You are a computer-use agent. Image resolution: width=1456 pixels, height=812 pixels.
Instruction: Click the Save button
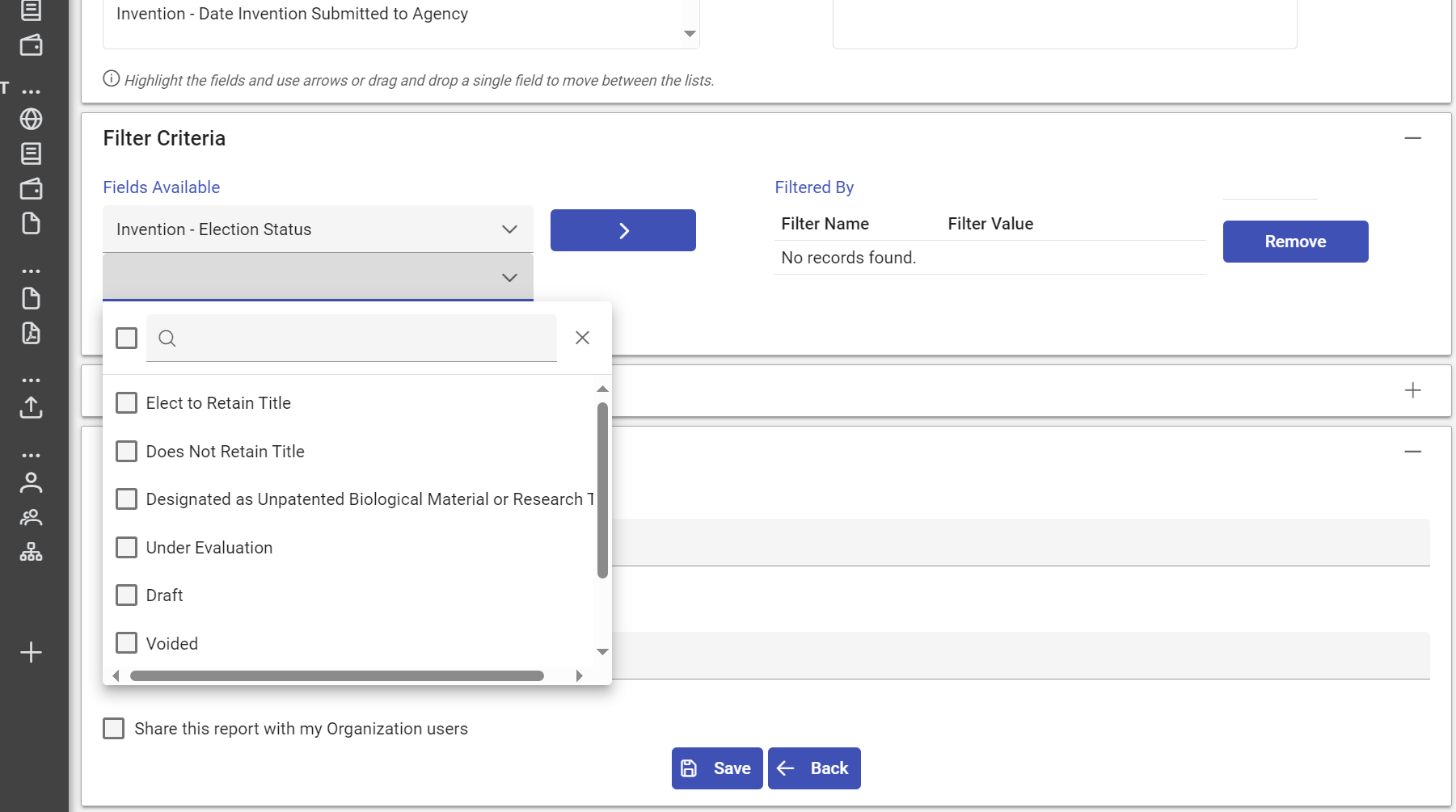[716, 768]
